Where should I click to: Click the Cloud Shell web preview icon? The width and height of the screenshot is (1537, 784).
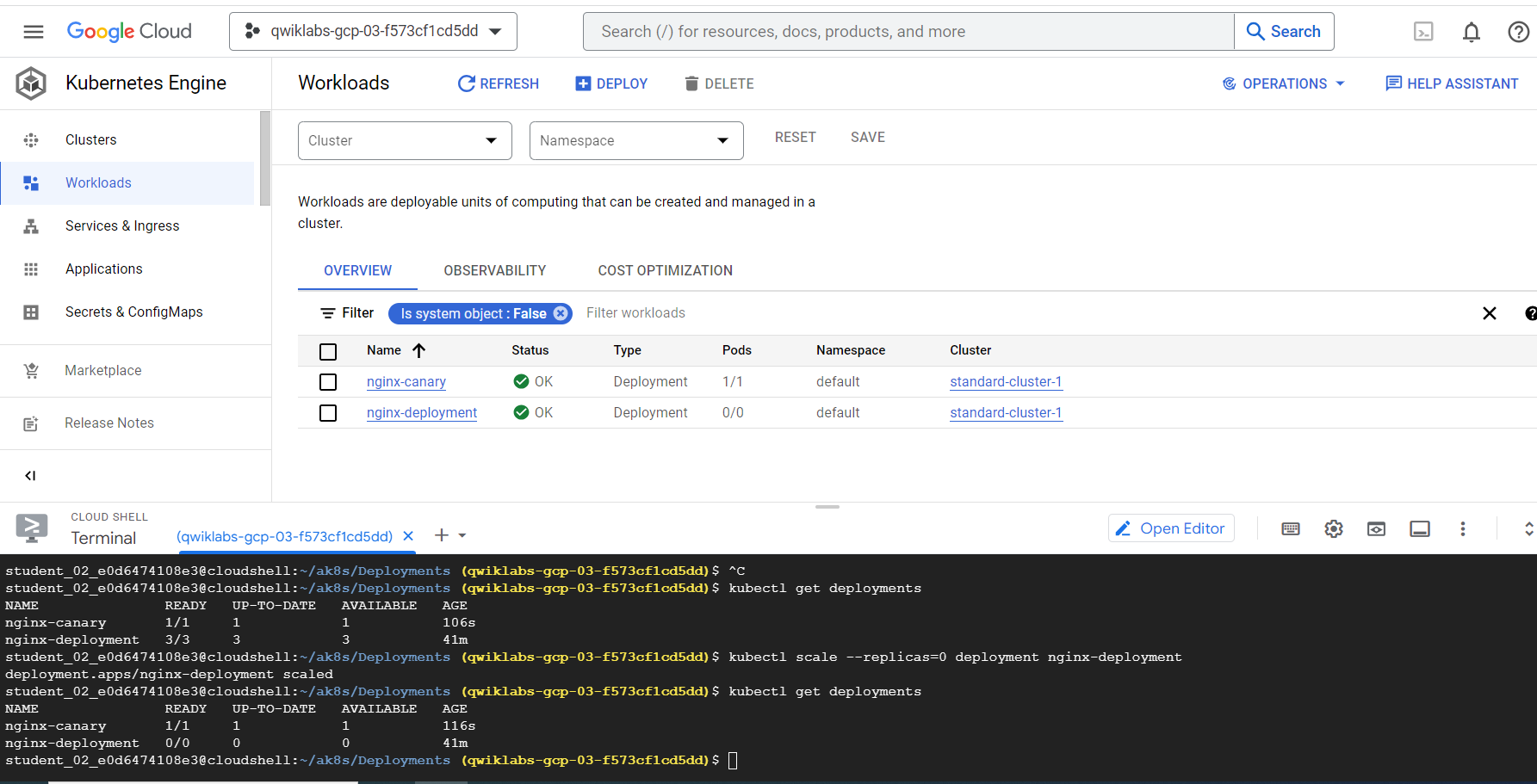point(1377,528)
